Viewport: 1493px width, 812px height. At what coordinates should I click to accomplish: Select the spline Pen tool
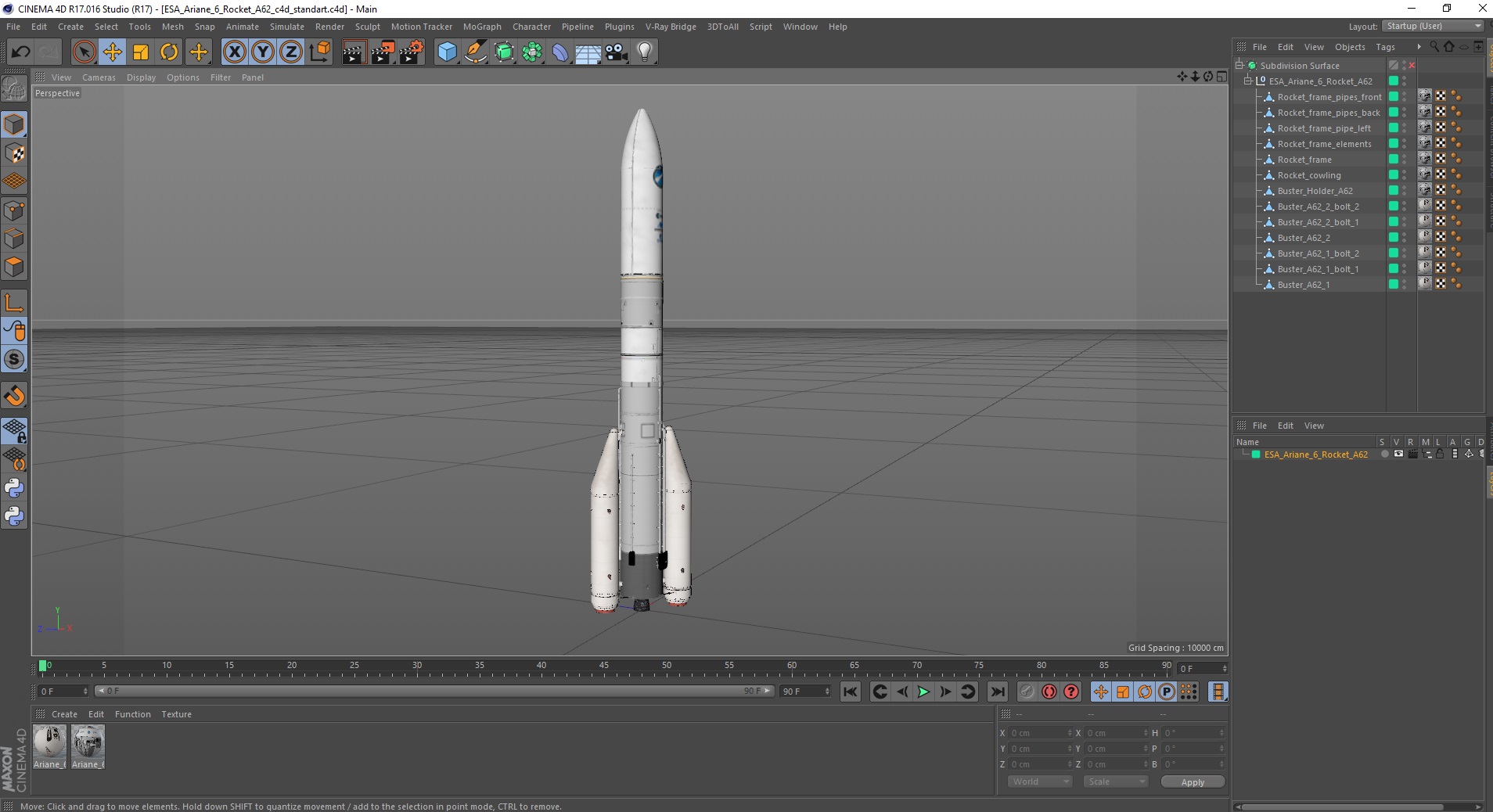pos(476,52)
